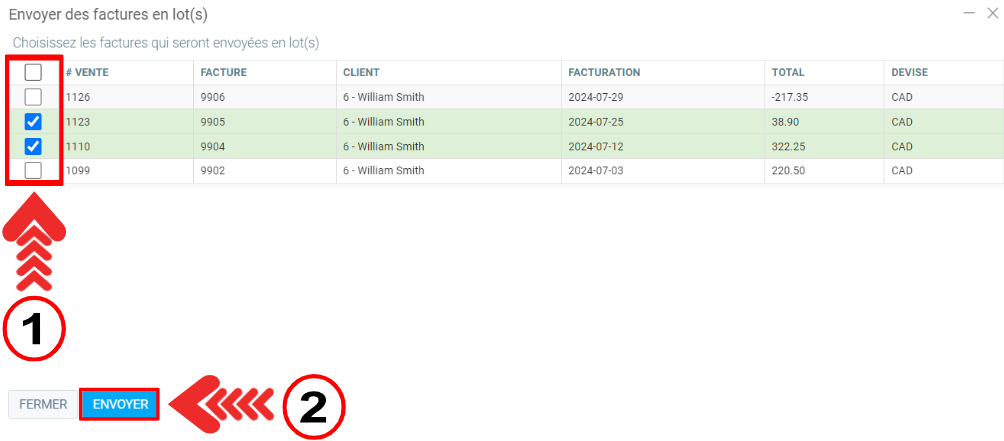This screenshot has width=1004, height=441.
Task: Select the 322.25 total cell
Action: coord(788,146)
